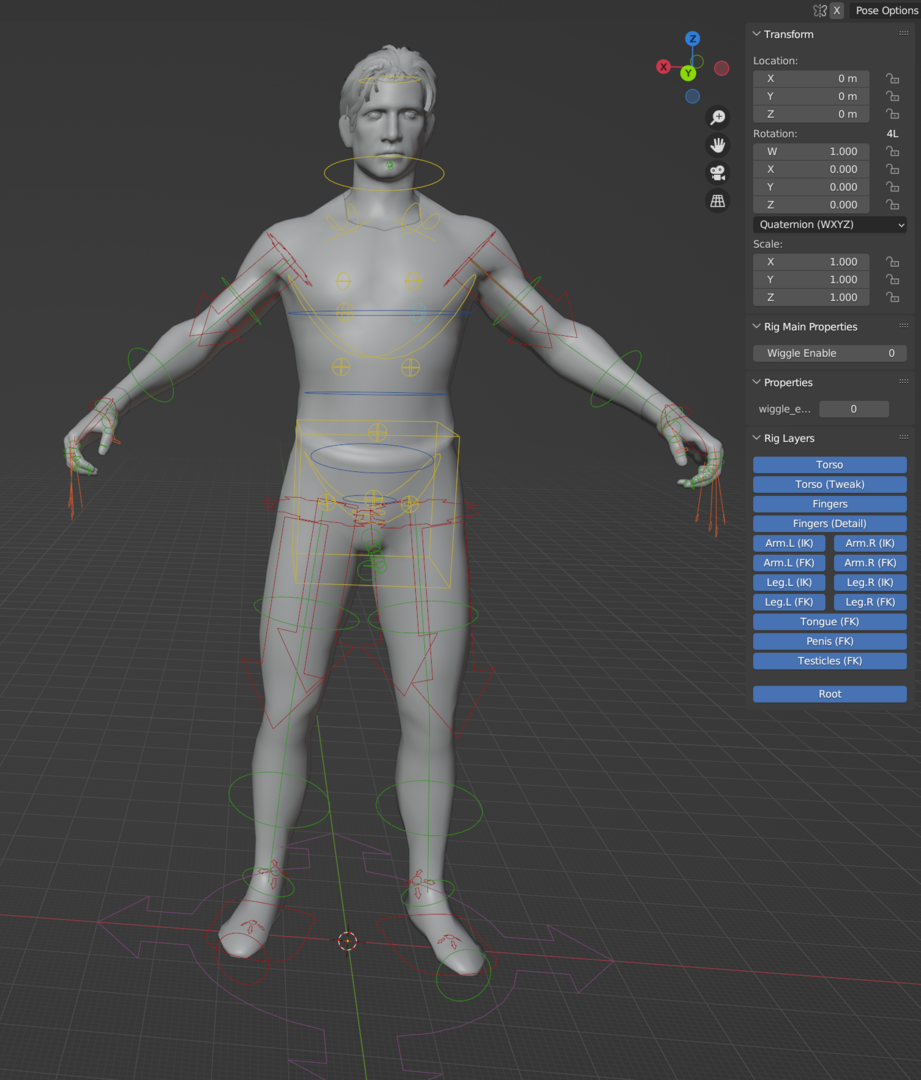Click the Location Z field
This screenshot has height=1080, width=921.
(x=811, y=114)
